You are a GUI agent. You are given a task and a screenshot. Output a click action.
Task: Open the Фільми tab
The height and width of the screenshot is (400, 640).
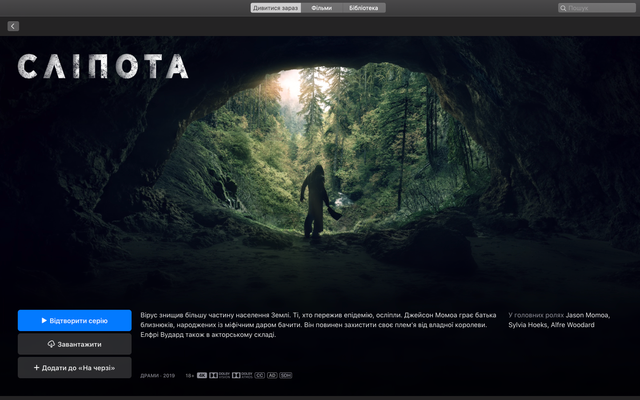[321, 8]
